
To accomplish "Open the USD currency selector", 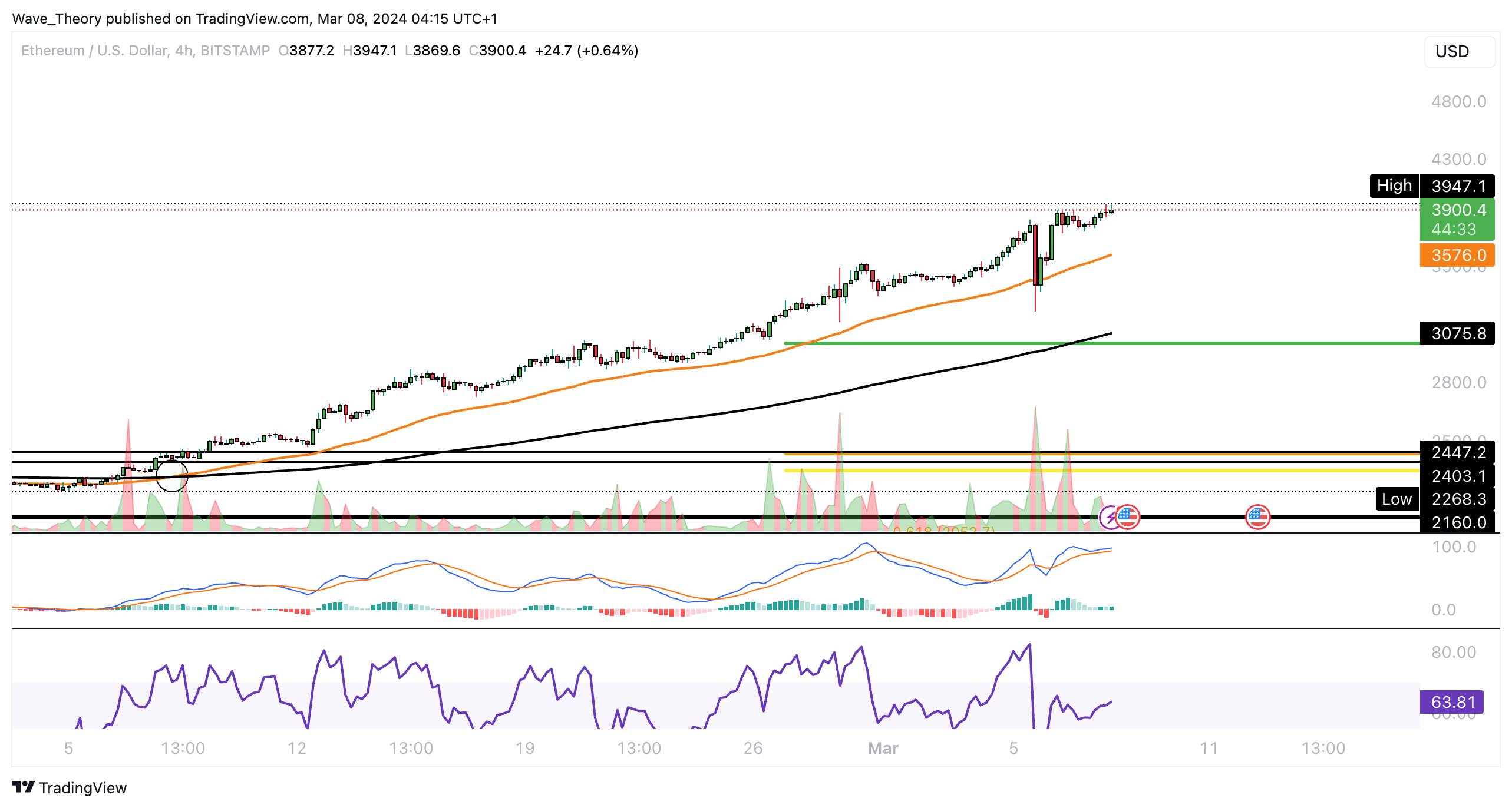I will [1458, 52].
